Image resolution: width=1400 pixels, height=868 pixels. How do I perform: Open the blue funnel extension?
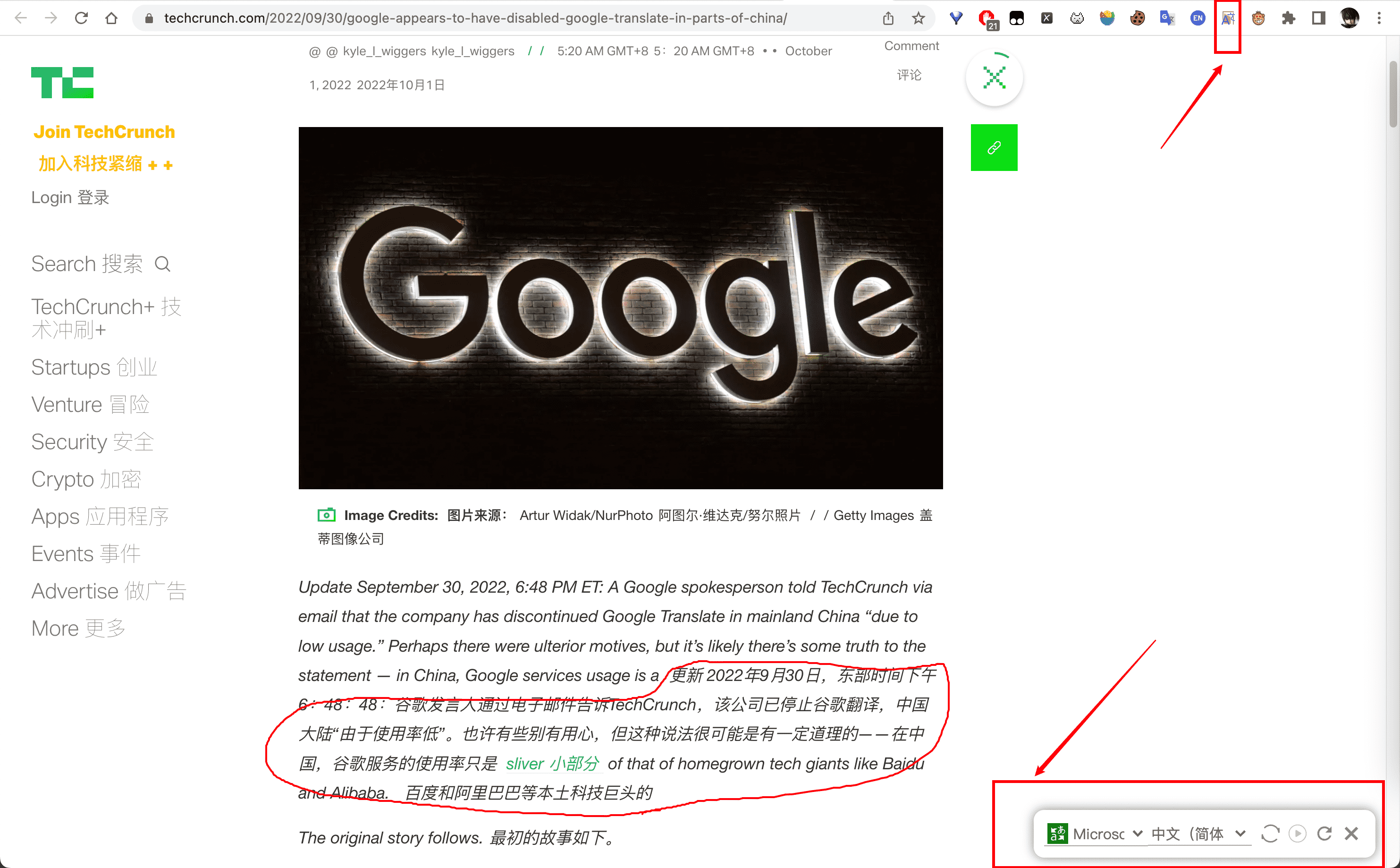956,18
